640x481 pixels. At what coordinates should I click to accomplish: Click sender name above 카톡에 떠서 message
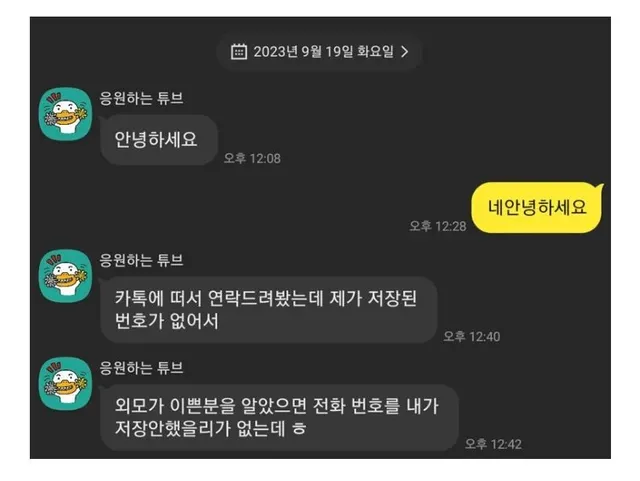(x=141, y=260)
